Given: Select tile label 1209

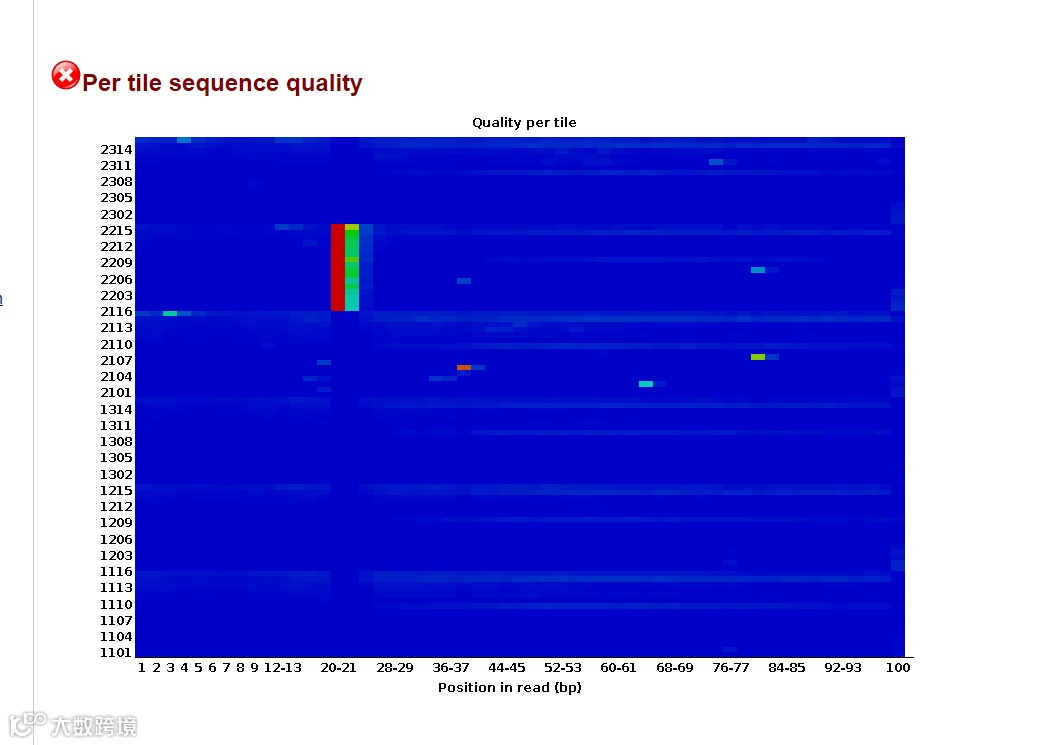Looking at the screenshot, I should pos(116,523).
